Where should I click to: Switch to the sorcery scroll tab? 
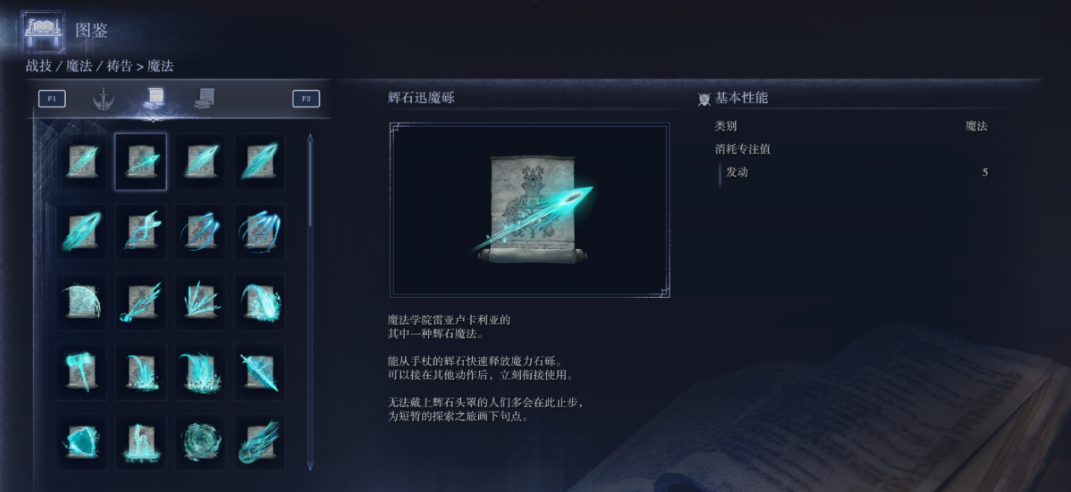(154, 99)
